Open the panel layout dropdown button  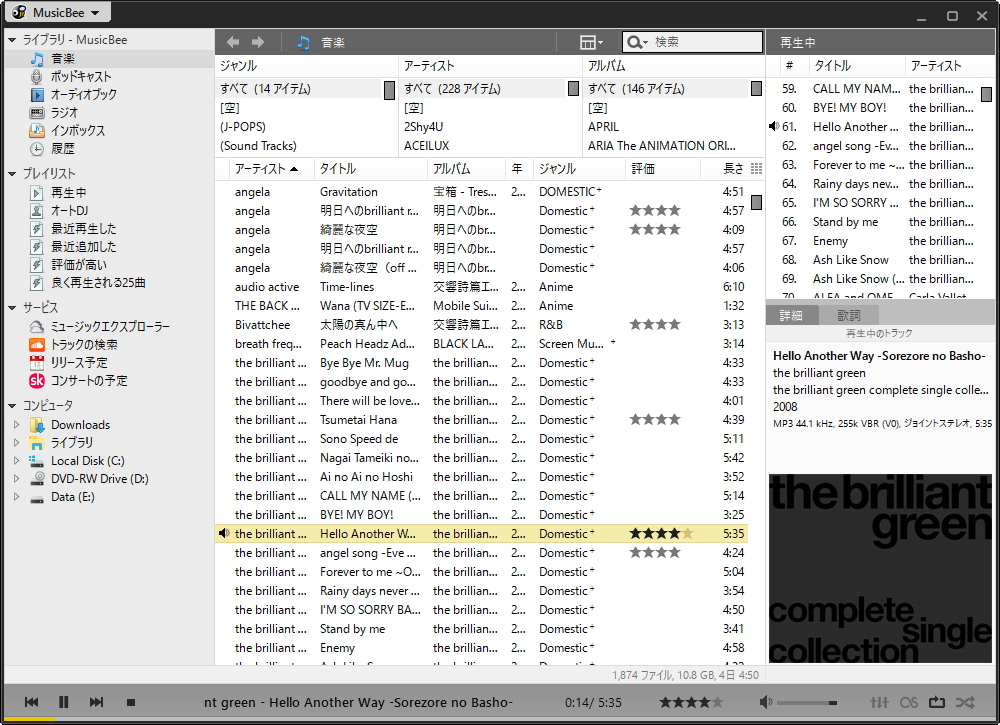[x=591, y=42]
